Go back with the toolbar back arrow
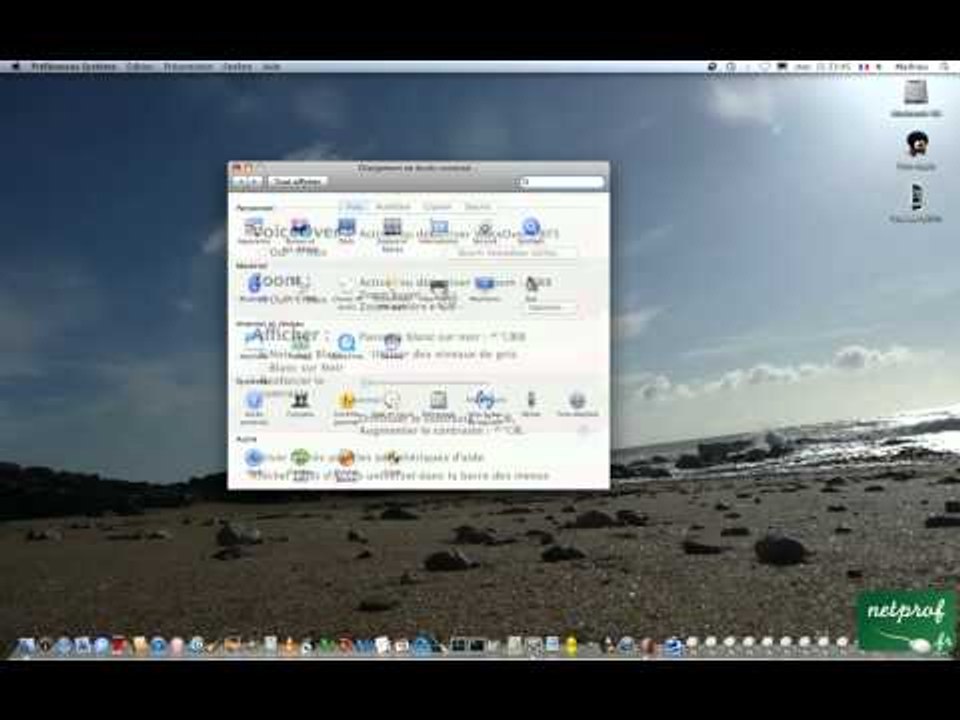Viewport: 960px width, 720px height. pyautogui.click(x=241, y=182)
